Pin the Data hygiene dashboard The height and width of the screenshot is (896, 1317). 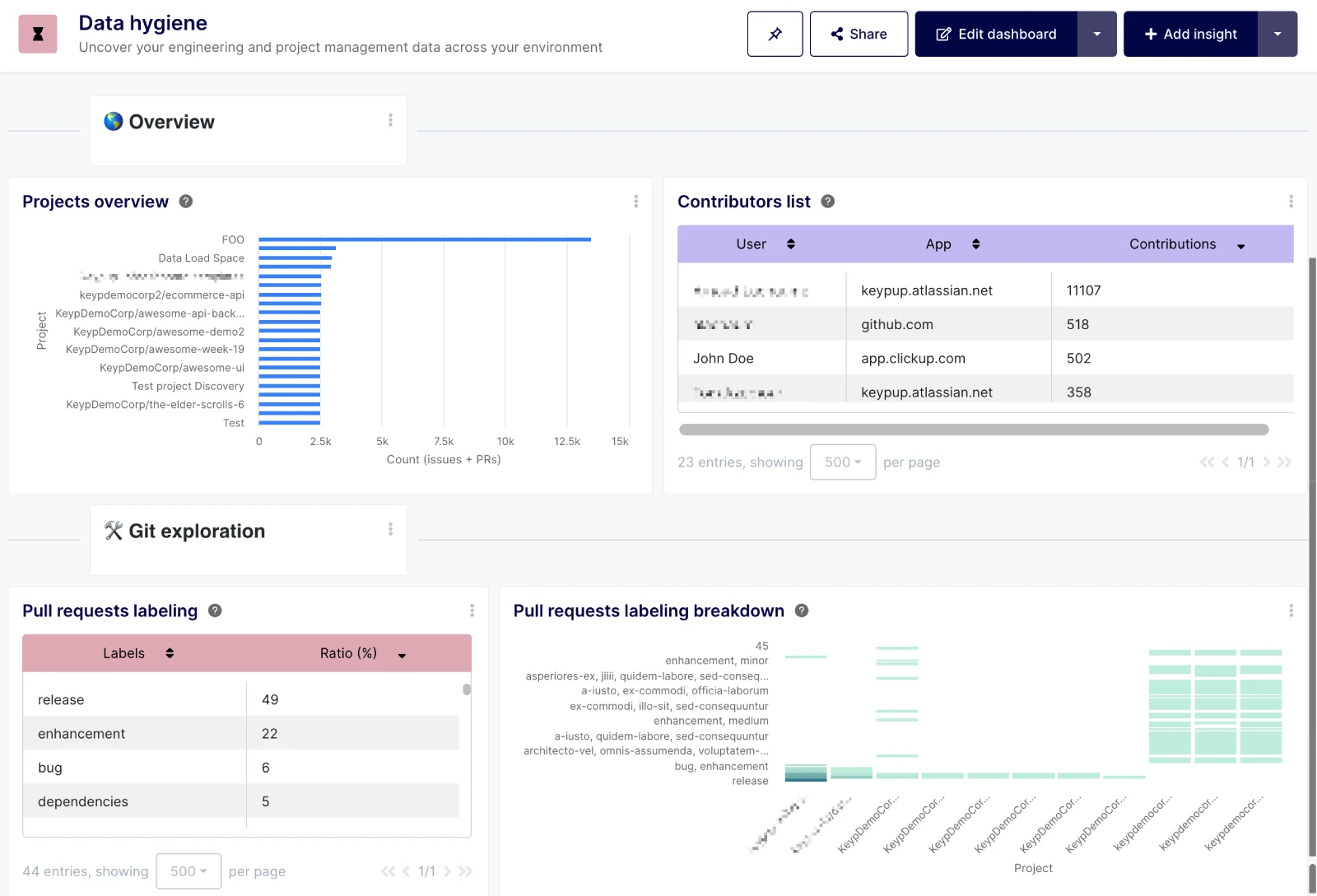click(775, 34)
